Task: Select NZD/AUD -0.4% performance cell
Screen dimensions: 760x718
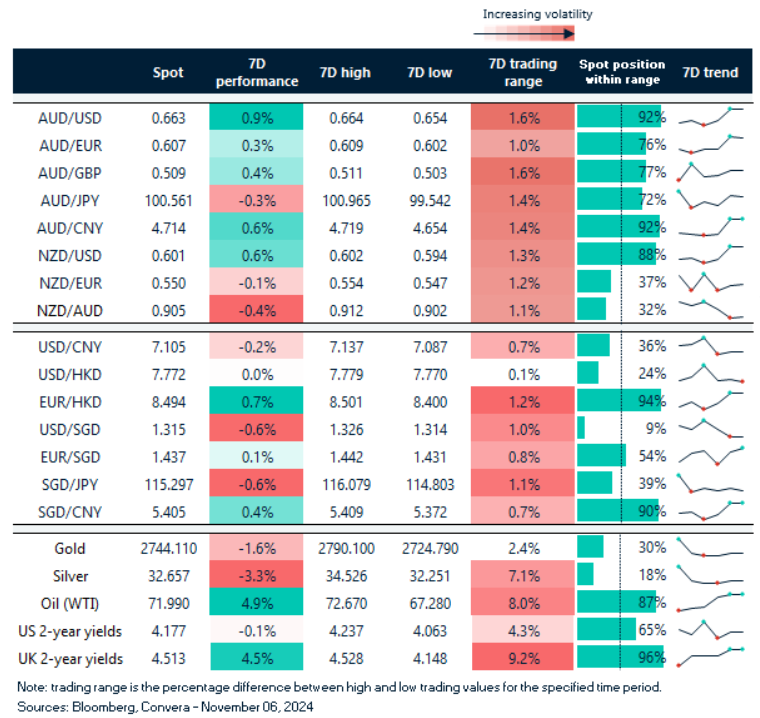Action: [256, 309]
